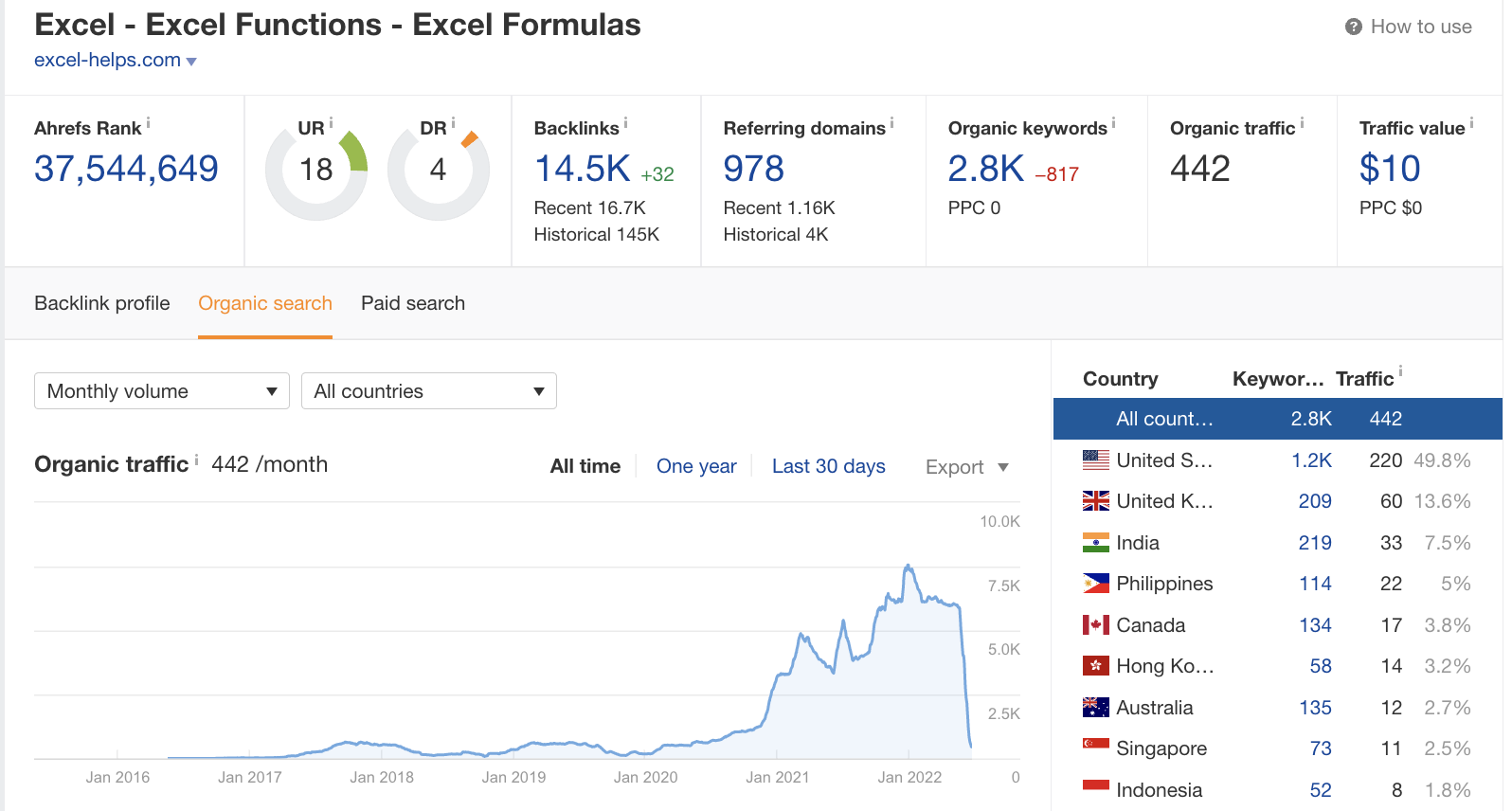1512x811 pixels.
Task: Switch to the Backlink profile tab
Action: tap(102, 303)
